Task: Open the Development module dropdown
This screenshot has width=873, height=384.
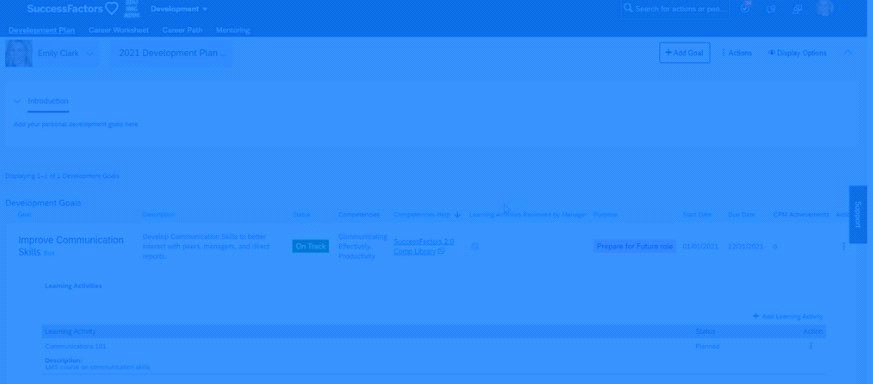Action: (179, 9)
